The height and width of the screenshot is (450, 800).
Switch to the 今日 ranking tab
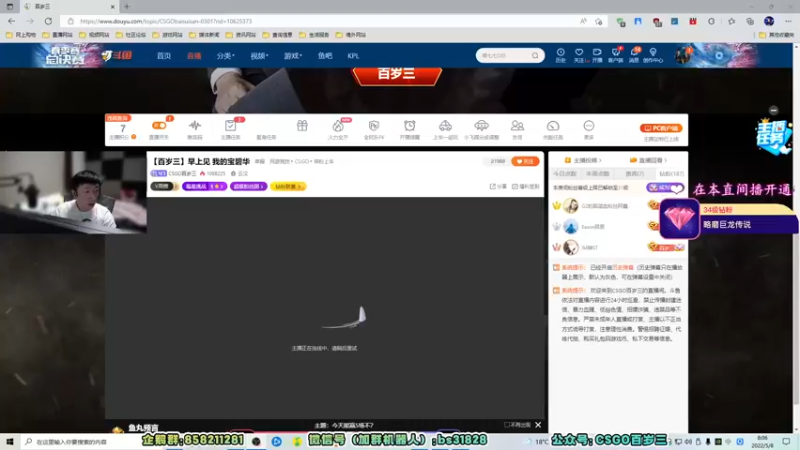pos(565,174)
